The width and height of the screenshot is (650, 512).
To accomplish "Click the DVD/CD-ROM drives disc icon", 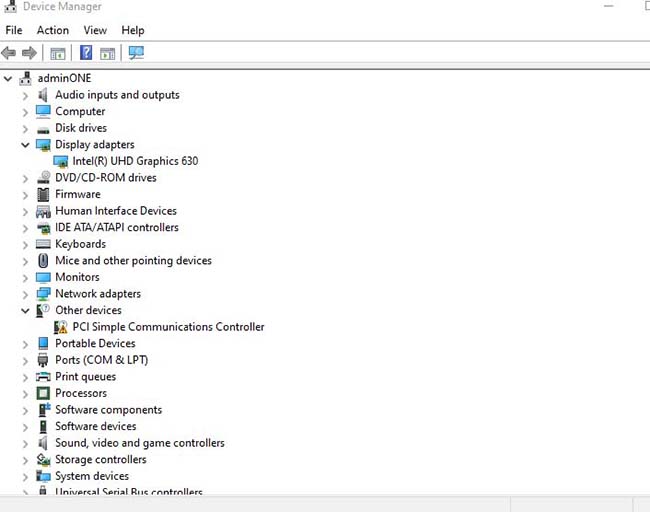I will [x=43, y=177].
